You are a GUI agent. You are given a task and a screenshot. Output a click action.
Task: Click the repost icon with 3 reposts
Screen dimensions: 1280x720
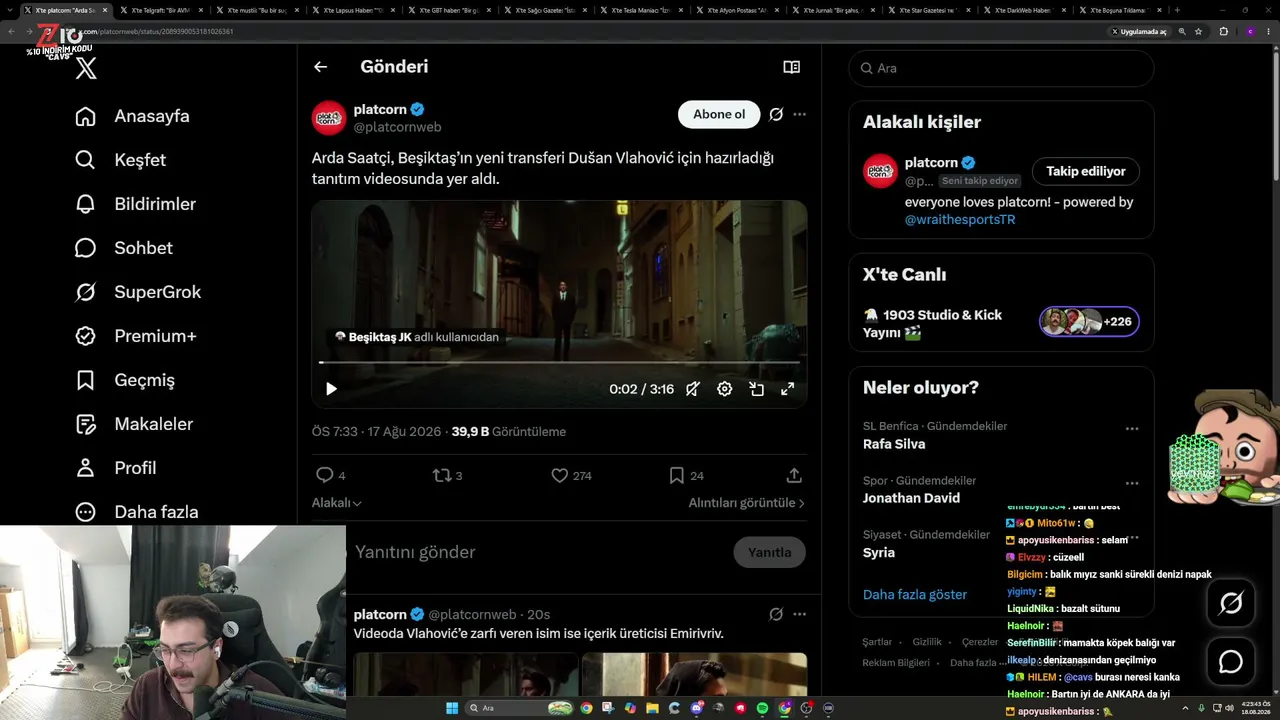coord(441,475)
